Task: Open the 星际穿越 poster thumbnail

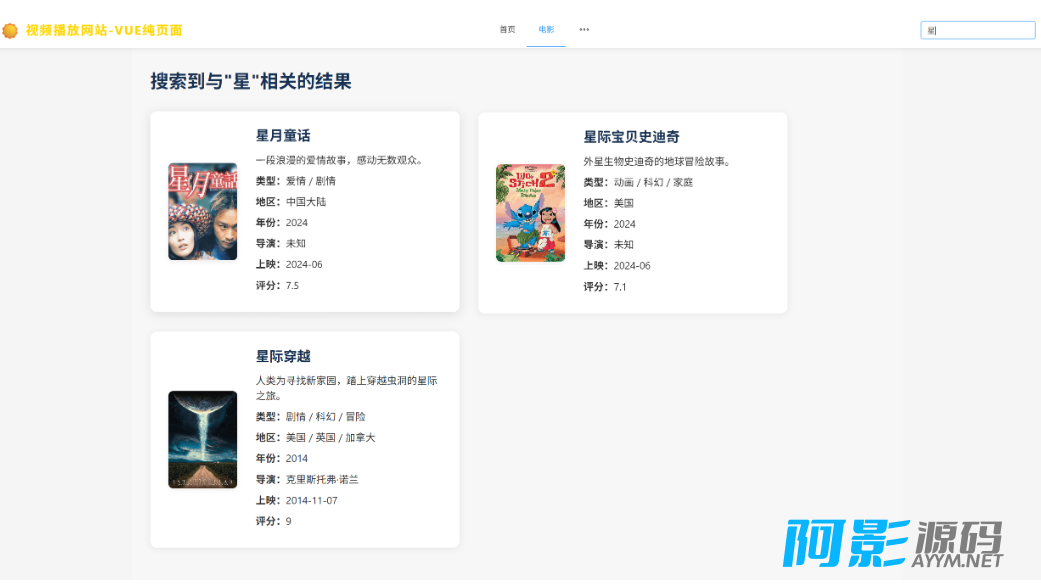Action: [x=202, y=440]
